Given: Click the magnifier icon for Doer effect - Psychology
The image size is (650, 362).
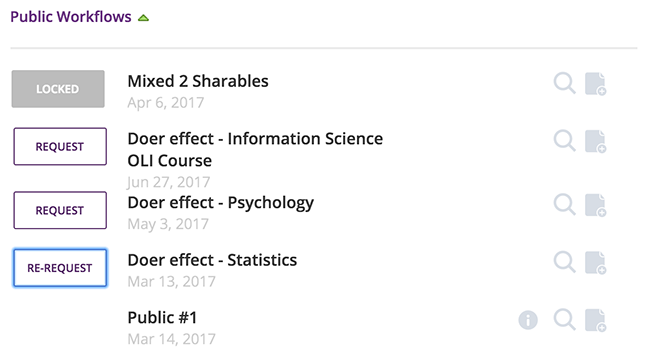Looking at the screenshot, I should 565,204.
